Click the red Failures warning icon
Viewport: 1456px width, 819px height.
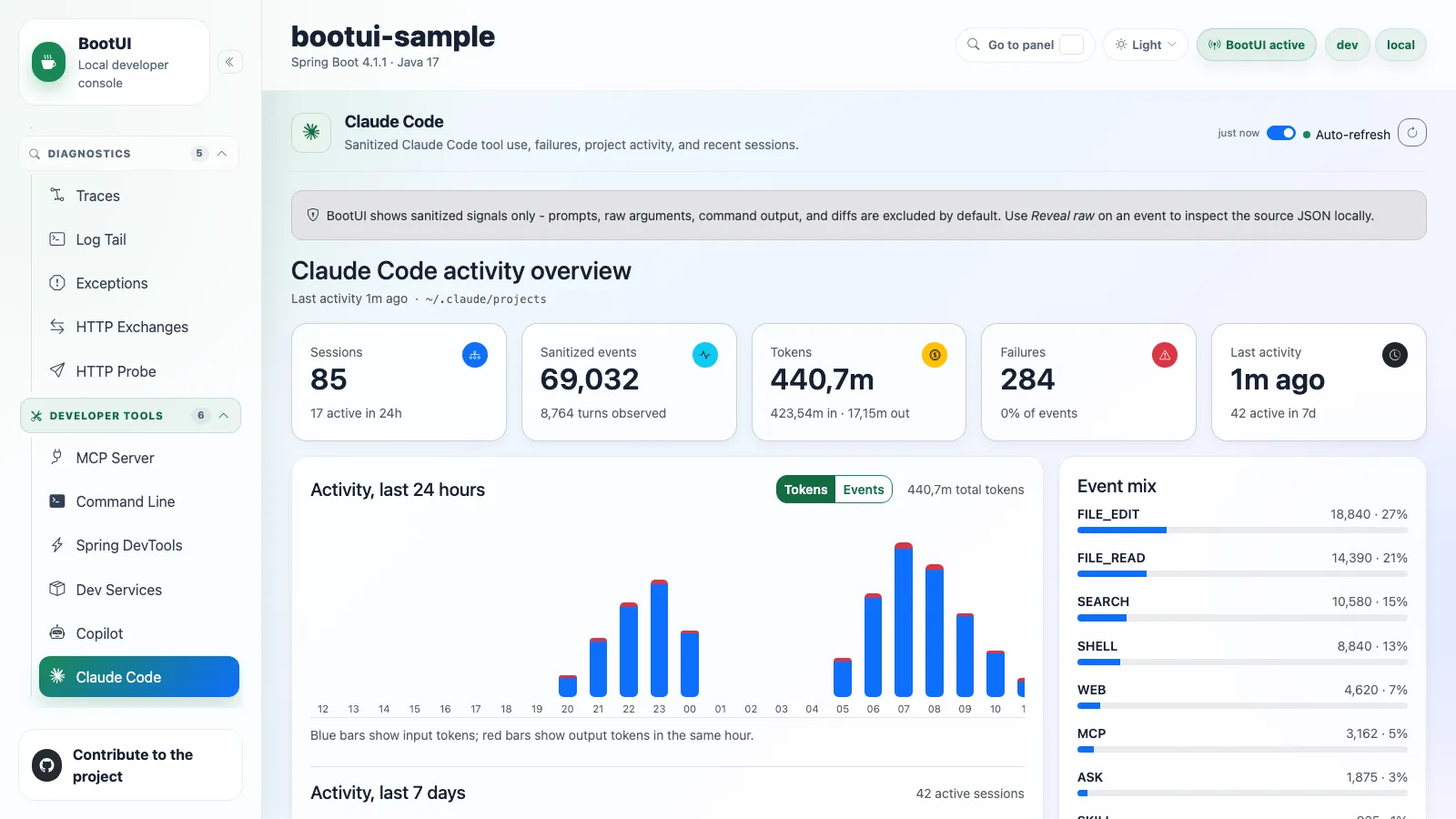1165,355
